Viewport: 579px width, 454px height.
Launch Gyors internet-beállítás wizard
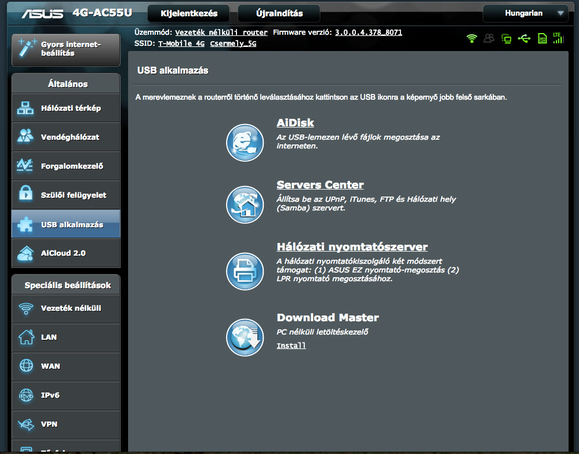(x=66, y=49)
